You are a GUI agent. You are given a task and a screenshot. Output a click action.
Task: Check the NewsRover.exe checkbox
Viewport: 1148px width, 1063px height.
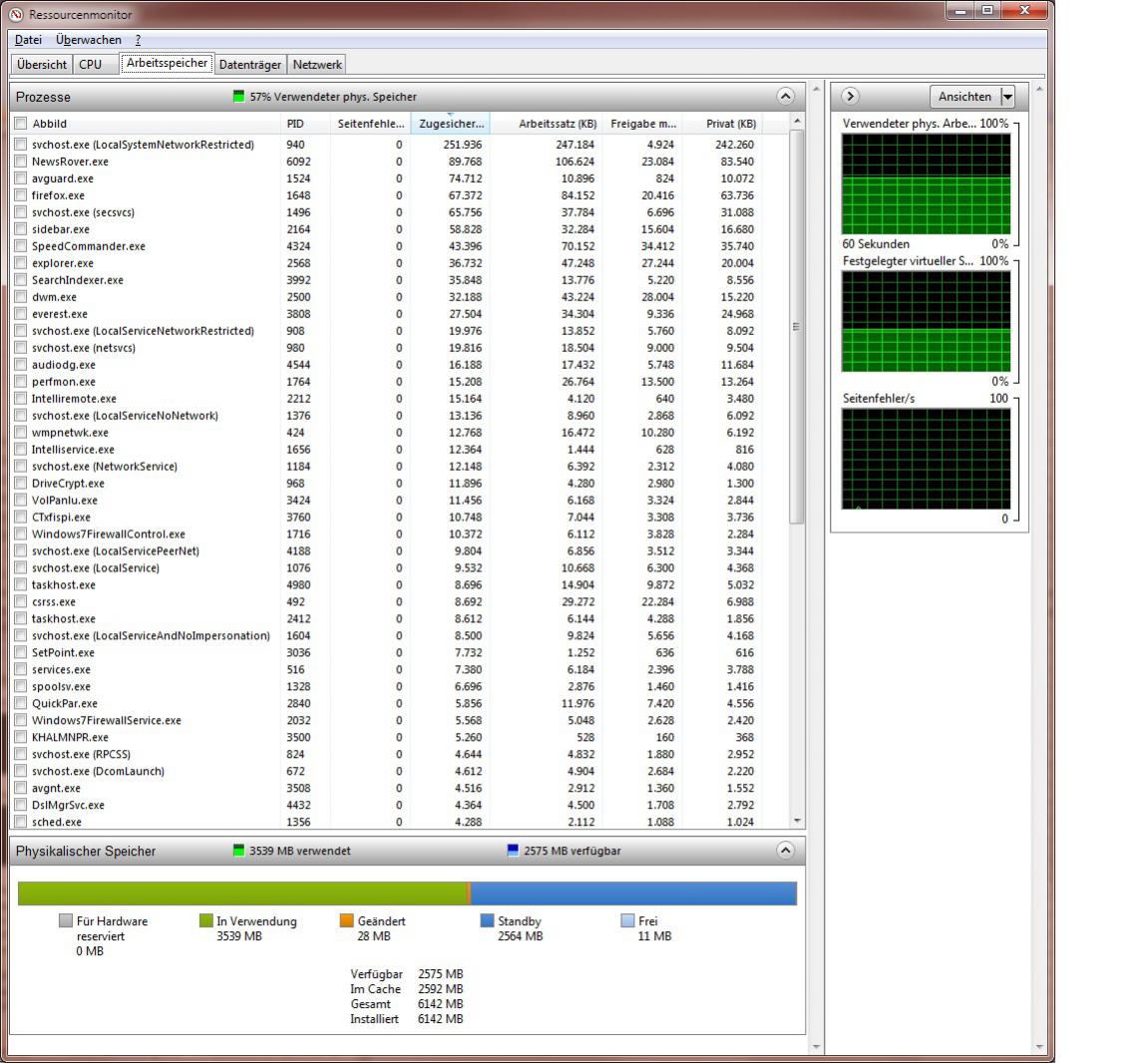tap(21, 162)
